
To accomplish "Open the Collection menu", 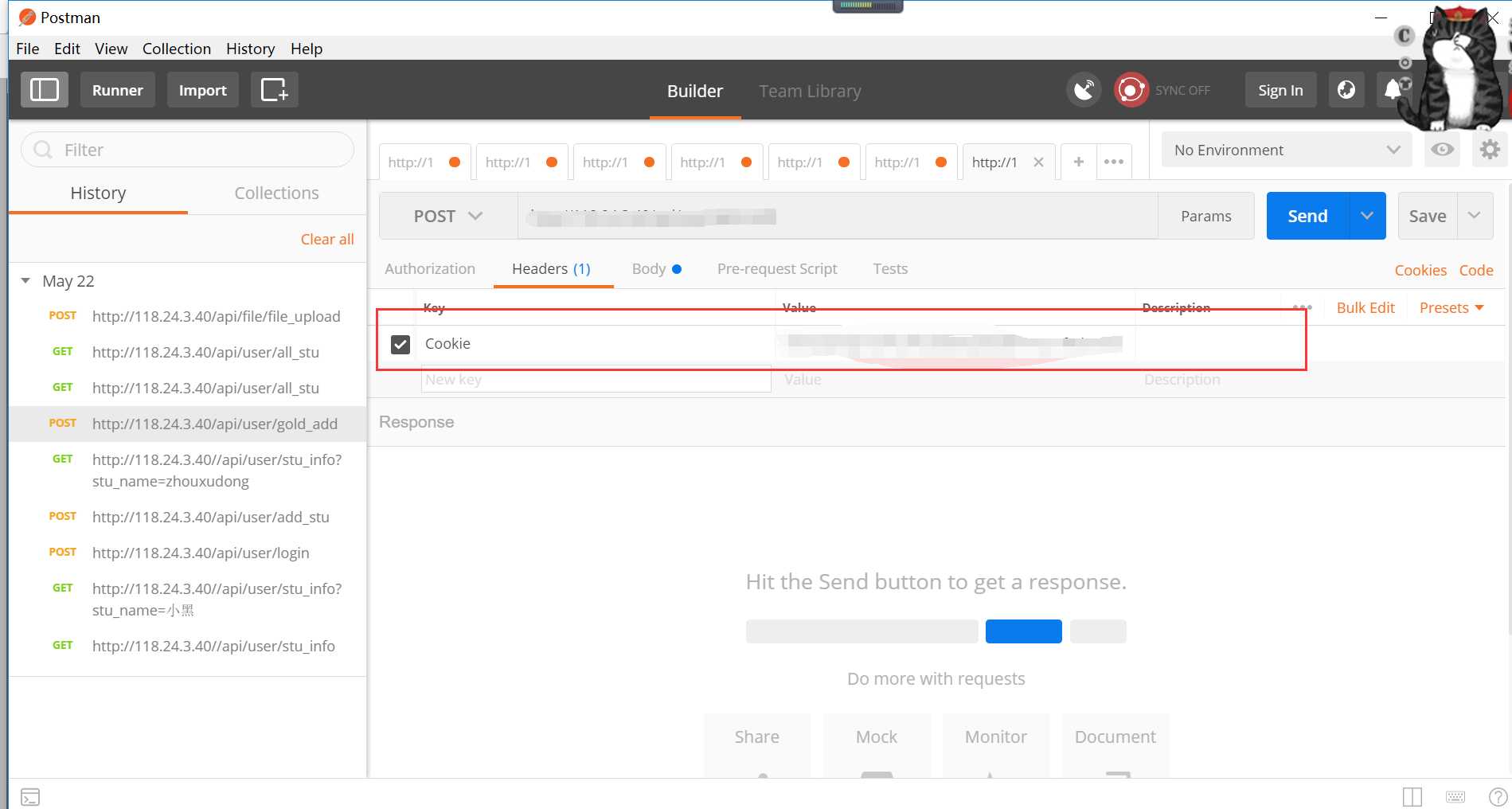I will point(177,49).
